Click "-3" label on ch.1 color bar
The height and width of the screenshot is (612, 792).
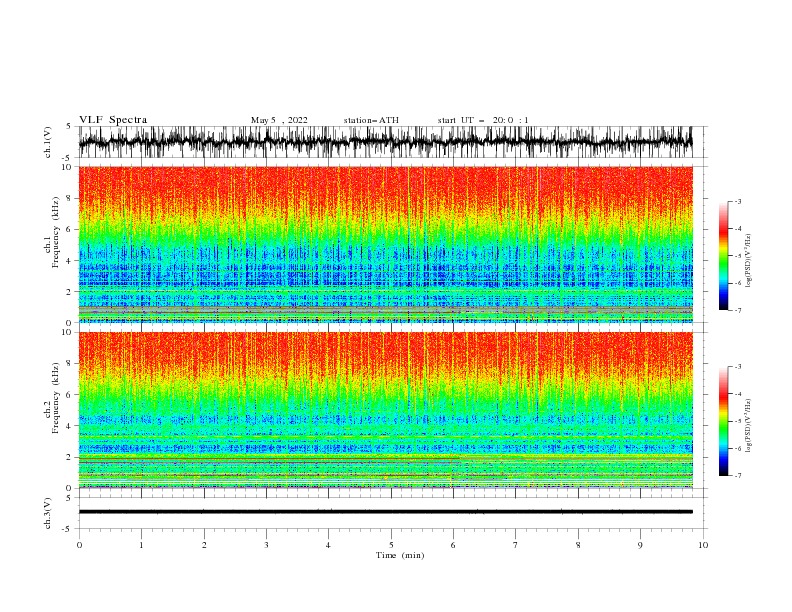[x=737, y=201]
